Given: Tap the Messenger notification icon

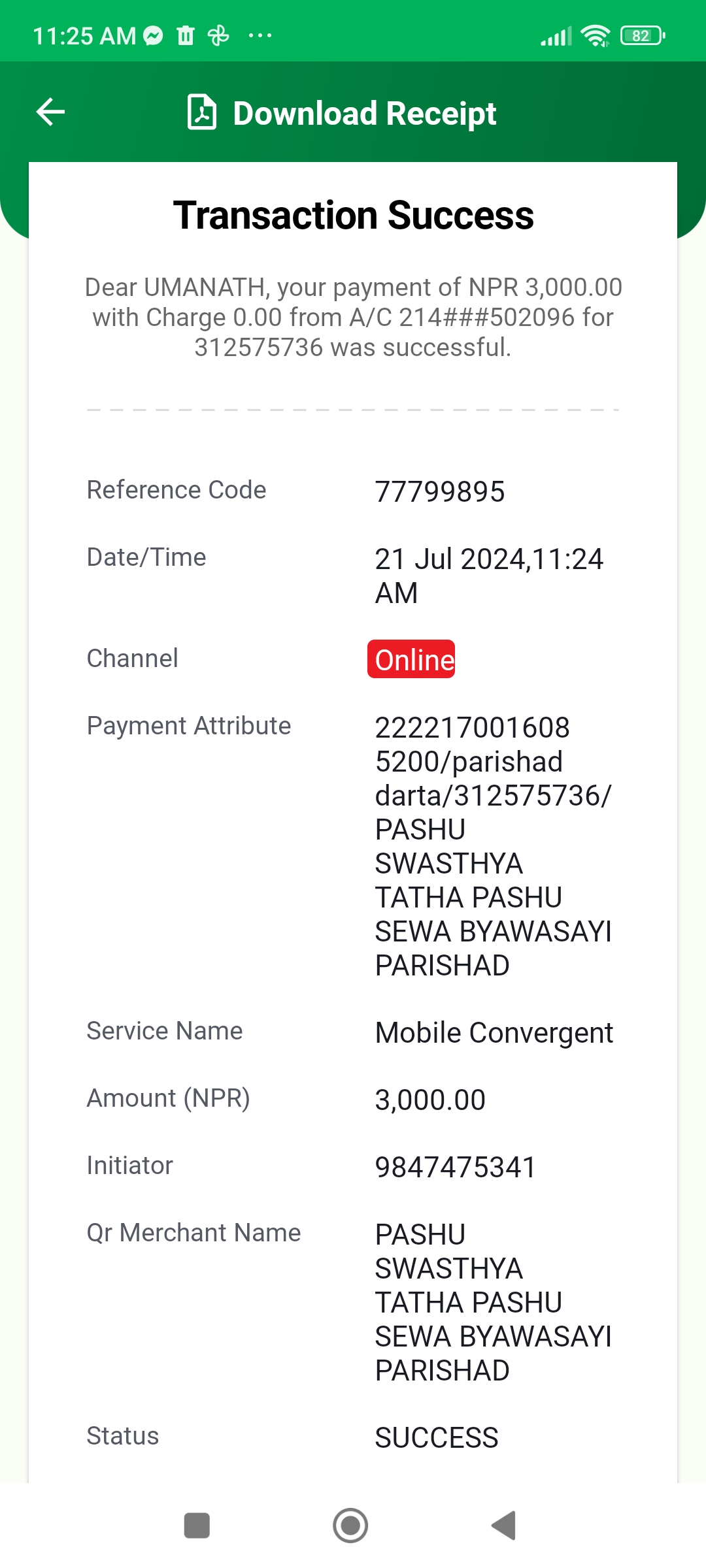Looking at the screenshot, I should tap(154, 35).
